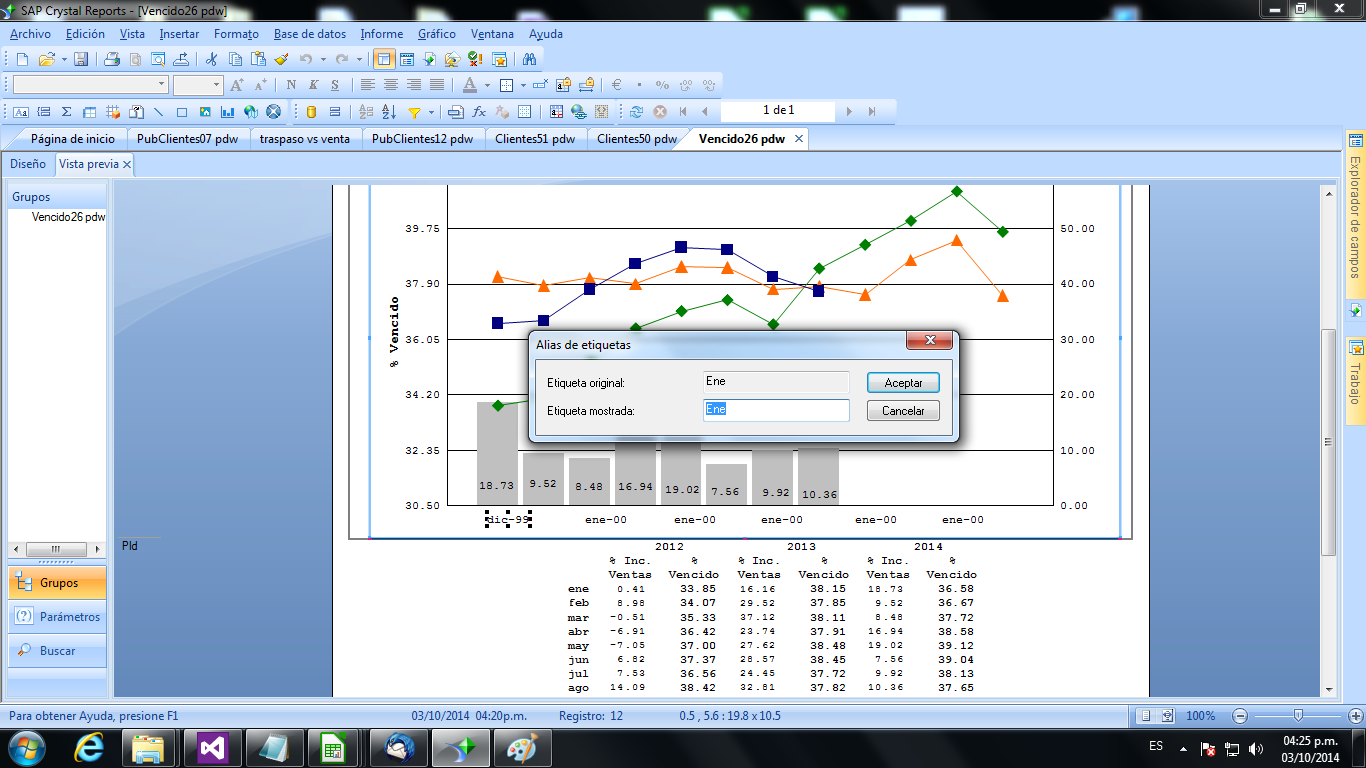Click the Print icon

112,59
